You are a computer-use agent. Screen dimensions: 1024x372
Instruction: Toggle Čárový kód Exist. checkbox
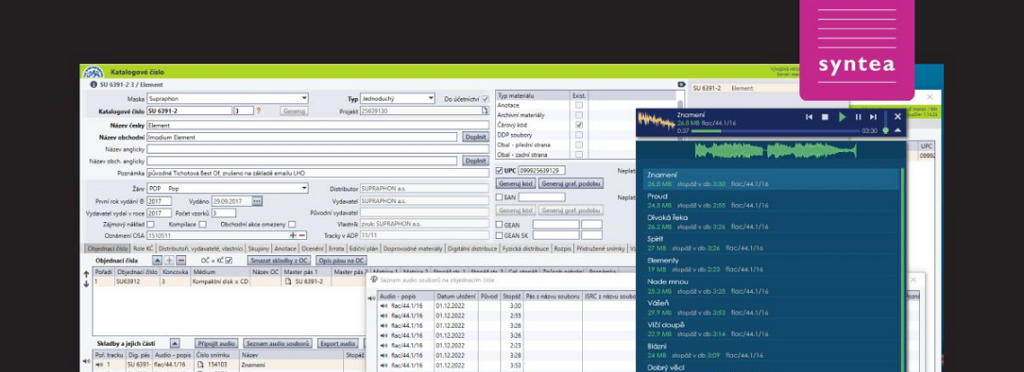[579, 125]
